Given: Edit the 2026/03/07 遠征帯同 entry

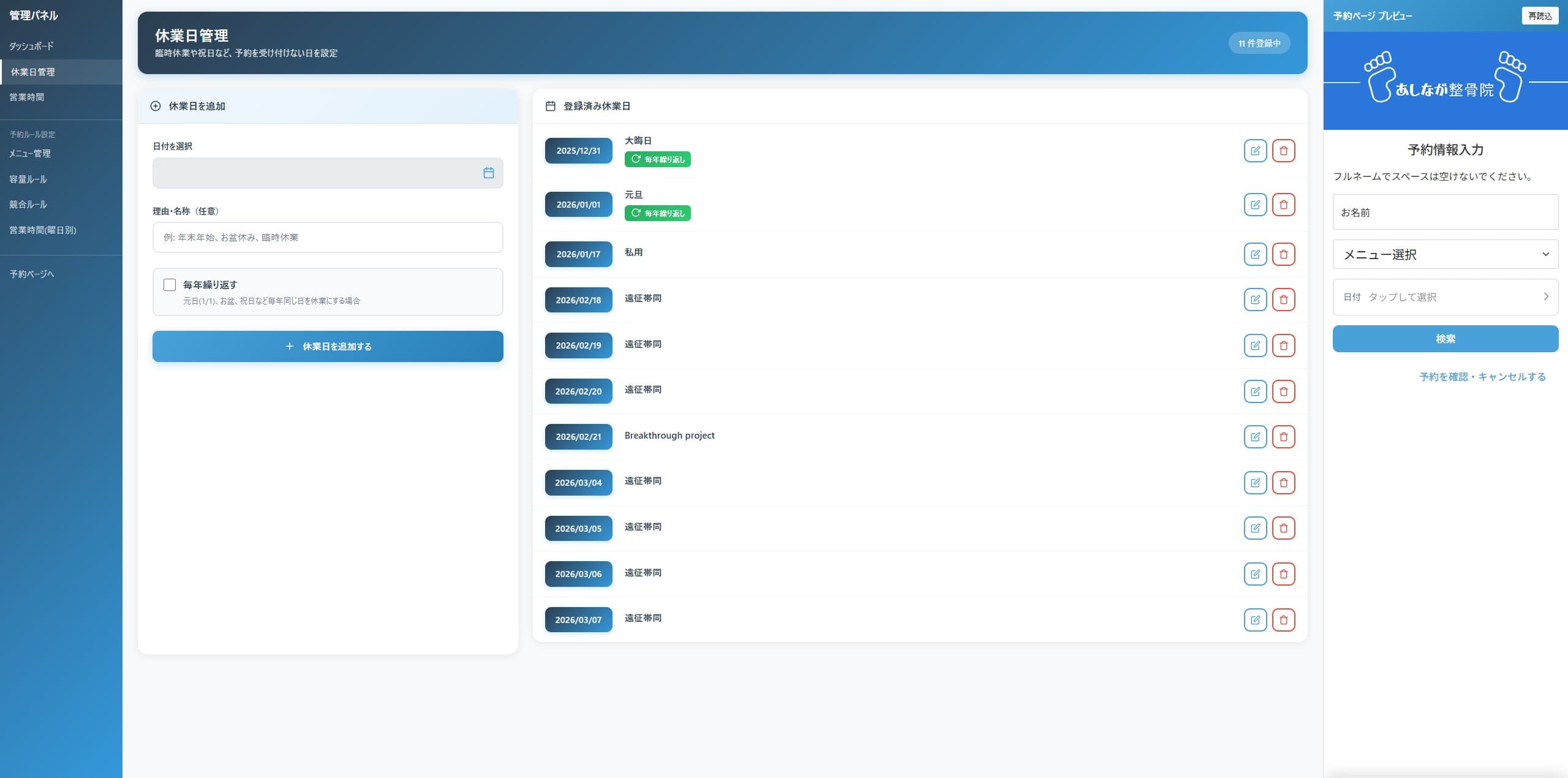Looking at the screenshot, I should click(1255, 620).
